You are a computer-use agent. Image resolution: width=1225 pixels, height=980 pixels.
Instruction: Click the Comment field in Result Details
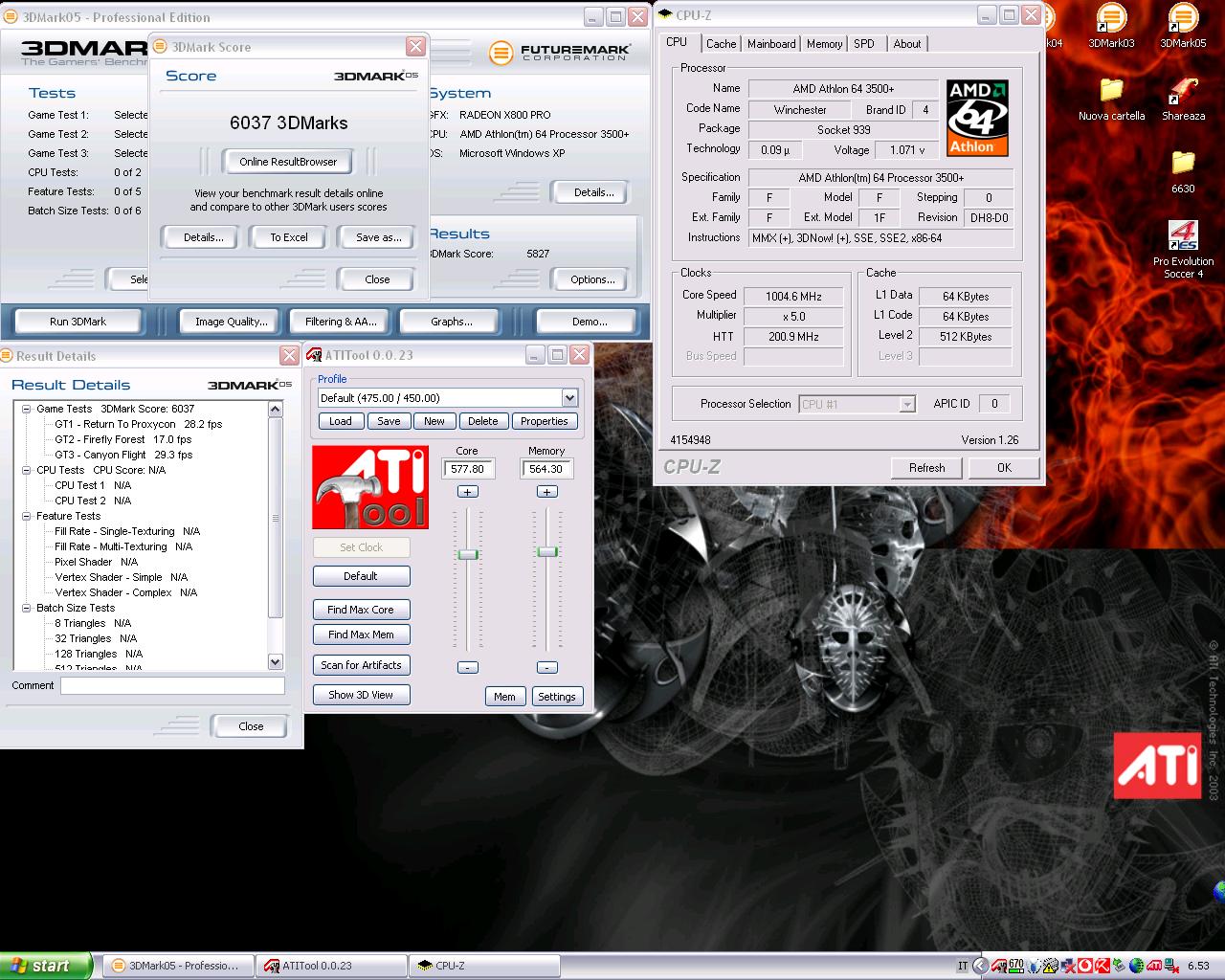click(172, 685)
